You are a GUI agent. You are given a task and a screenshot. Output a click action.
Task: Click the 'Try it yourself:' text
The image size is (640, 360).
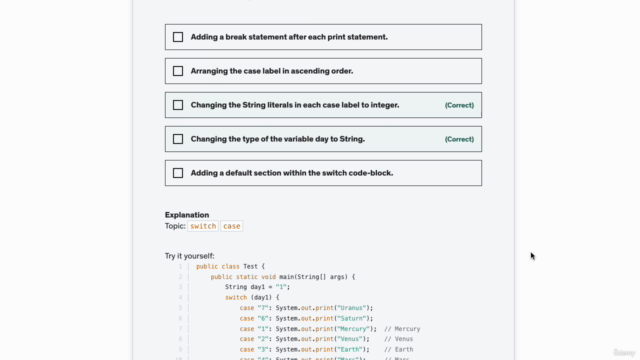[x=189, y=256]
